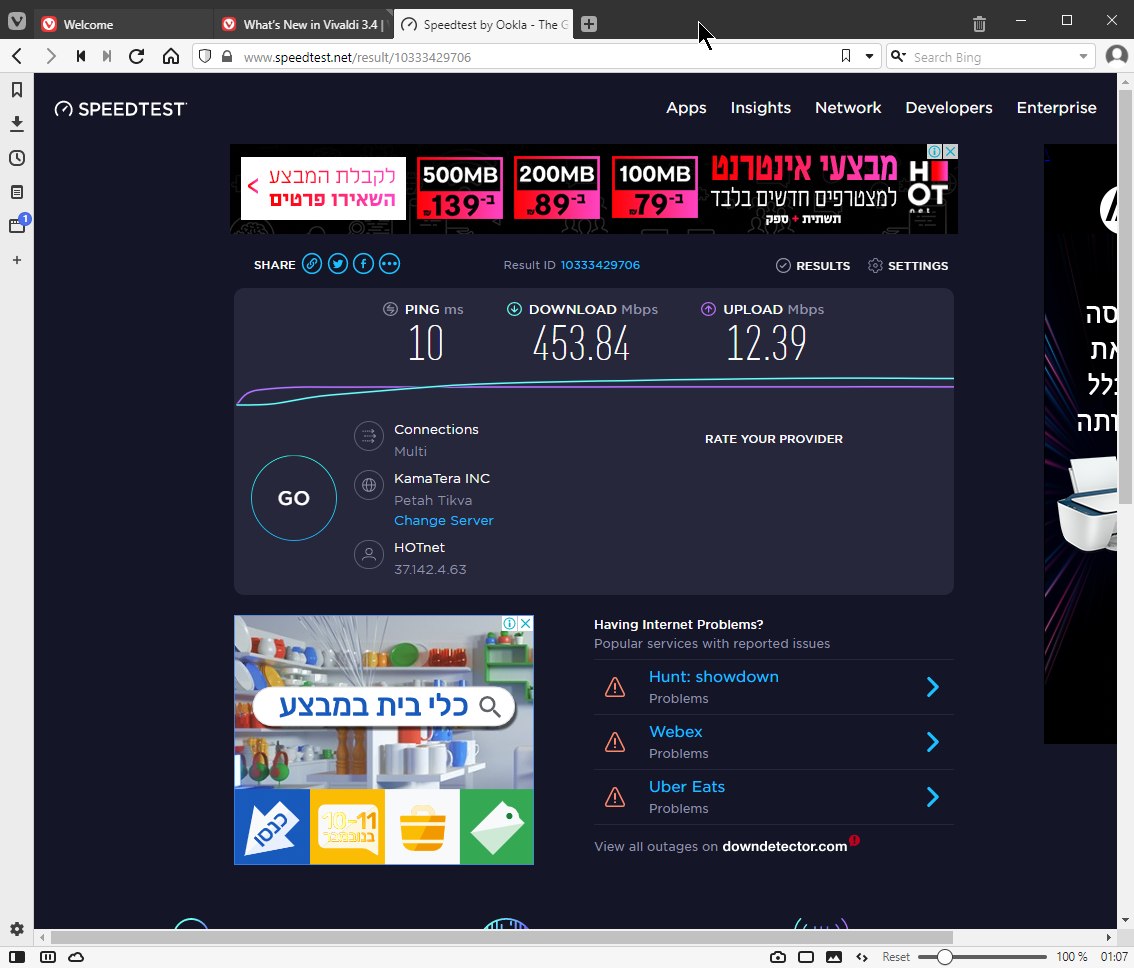Open closed tabs trash can
This screenshot has width=1134, height=968.
979,24
